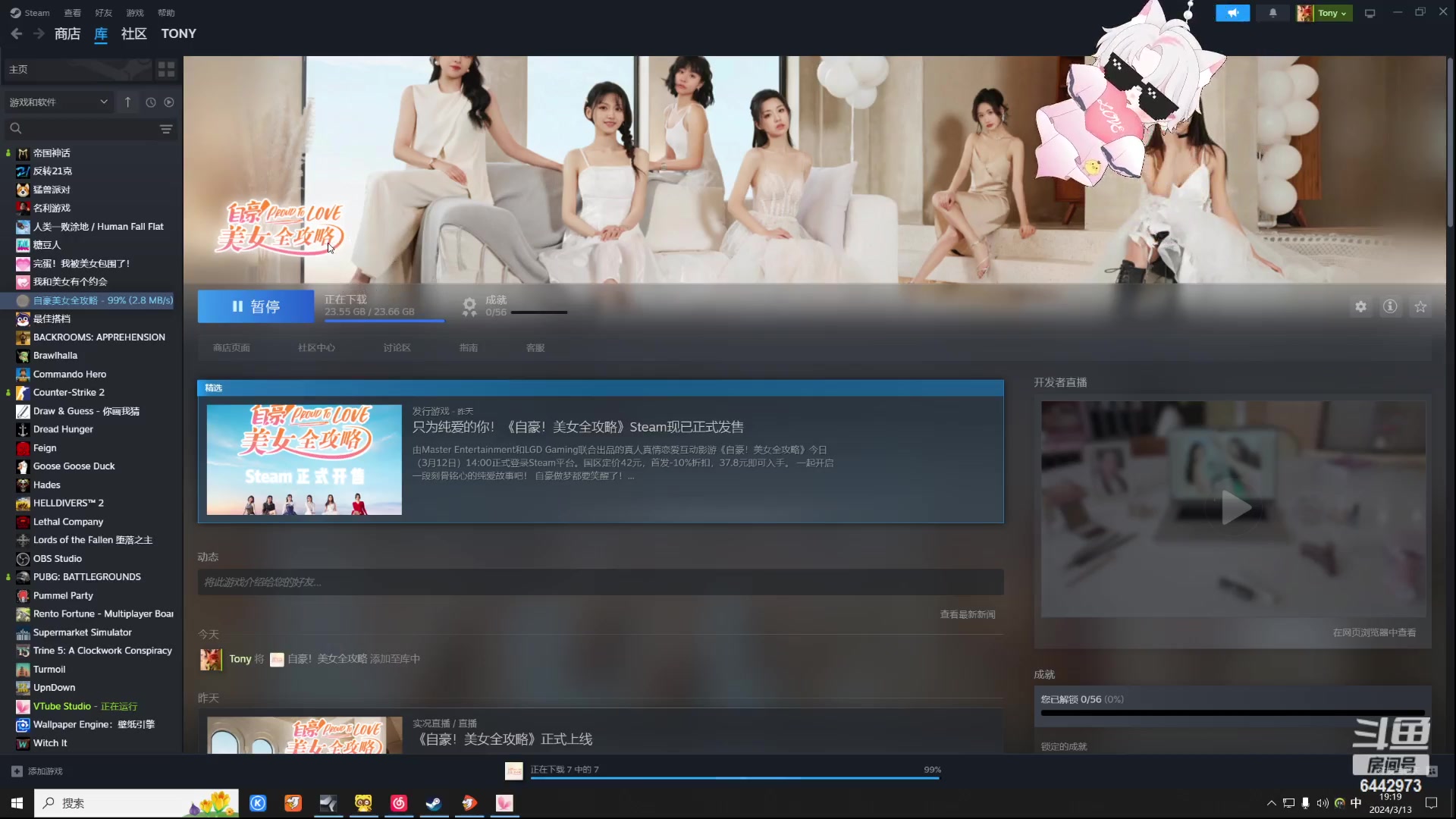Switch to Big Picture mode icon
The height and width of the screenshot is (819, 1456).
point(1370,13)
